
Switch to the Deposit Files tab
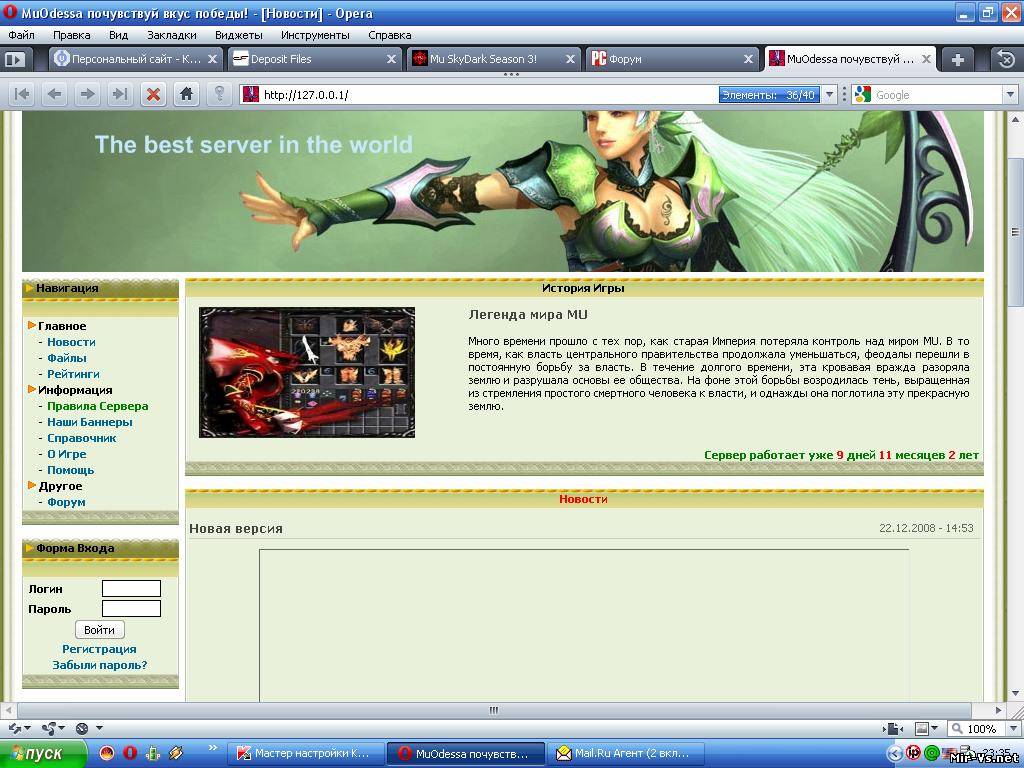pos(315,59)
